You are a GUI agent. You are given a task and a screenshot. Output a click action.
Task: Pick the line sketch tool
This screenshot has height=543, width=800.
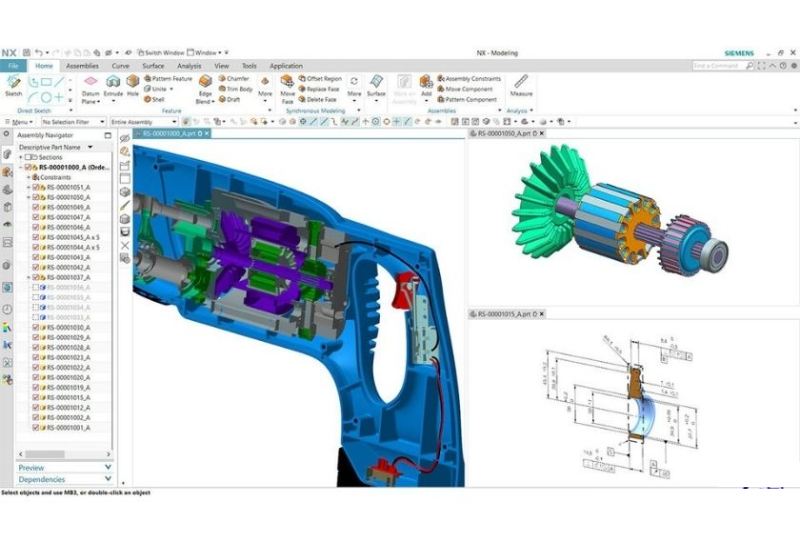point(59,82)
